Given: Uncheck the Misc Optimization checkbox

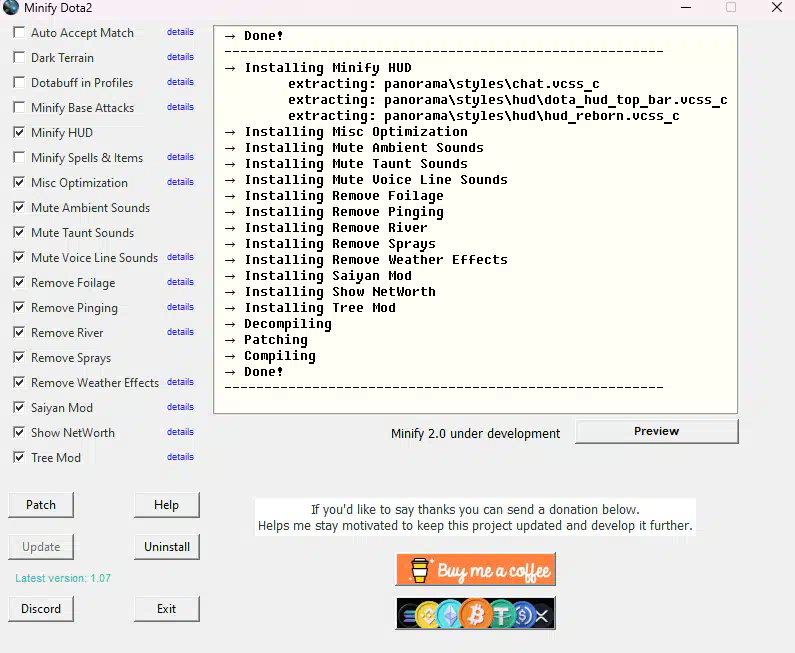Looking at the screenshot, I should coord(19,183).
